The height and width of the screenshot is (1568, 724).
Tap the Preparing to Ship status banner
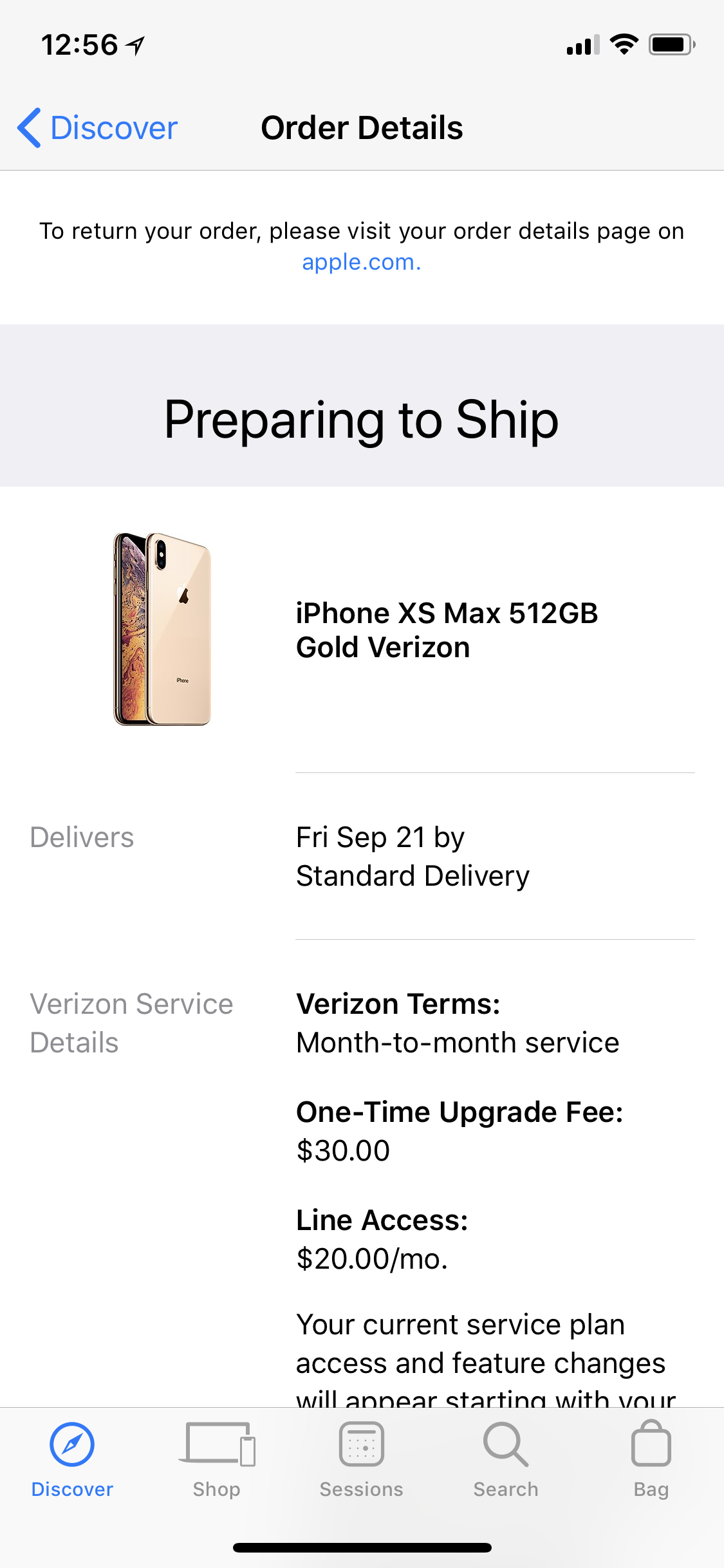pos(362,406)
